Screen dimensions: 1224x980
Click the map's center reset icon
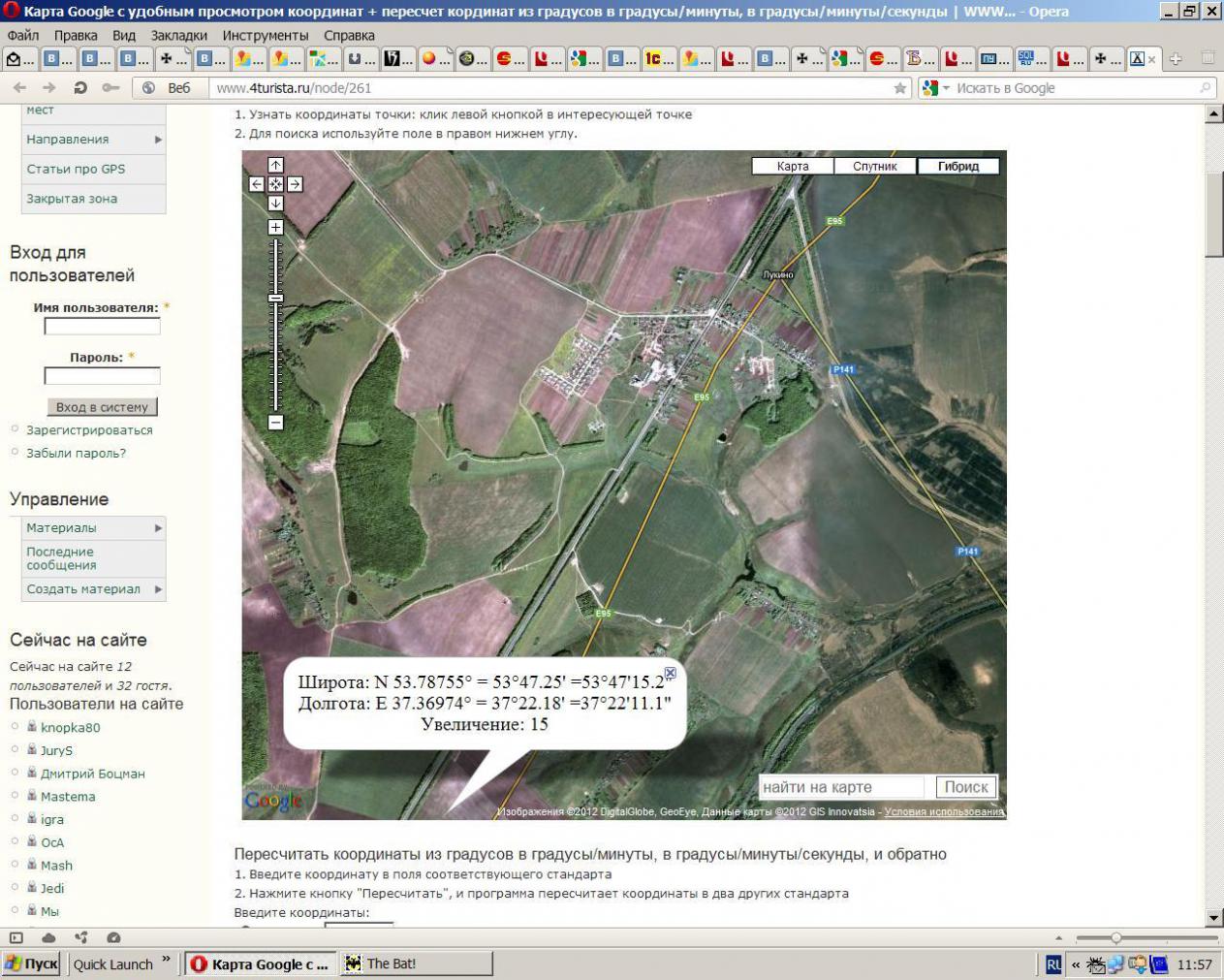[275, 184]
